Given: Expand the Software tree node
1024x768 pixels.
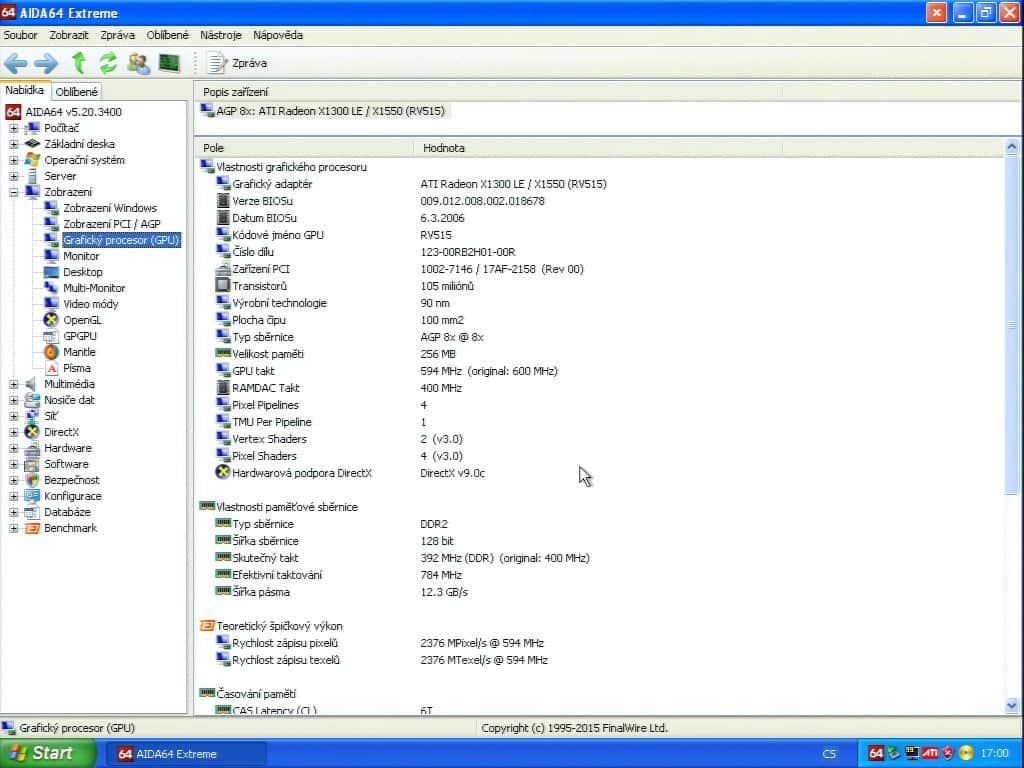Looking at the screenshot, I should tap(14, 464).
